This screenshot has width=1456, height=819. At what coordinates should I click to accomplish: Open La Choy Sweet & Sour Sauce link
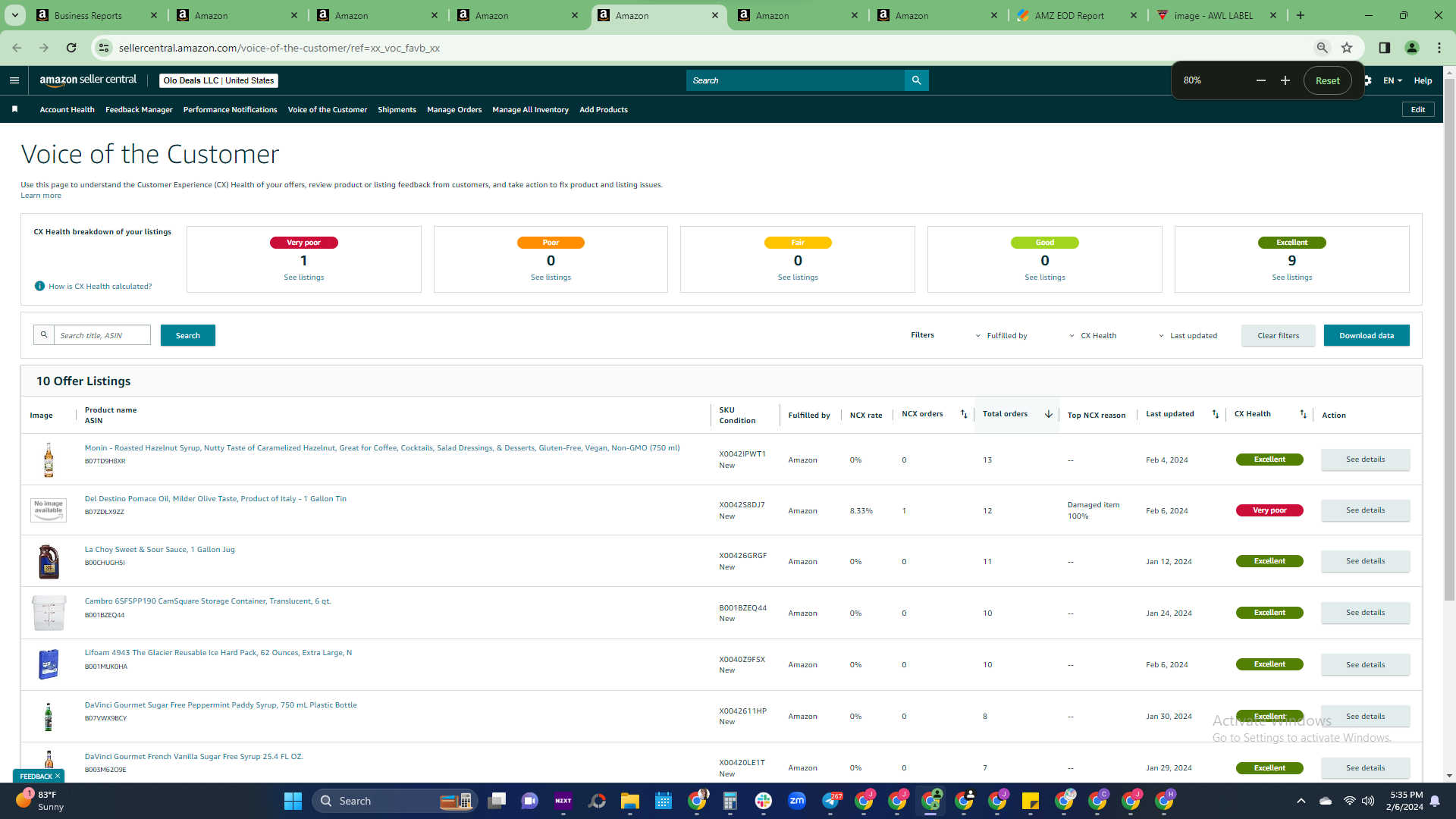point(160,550)
